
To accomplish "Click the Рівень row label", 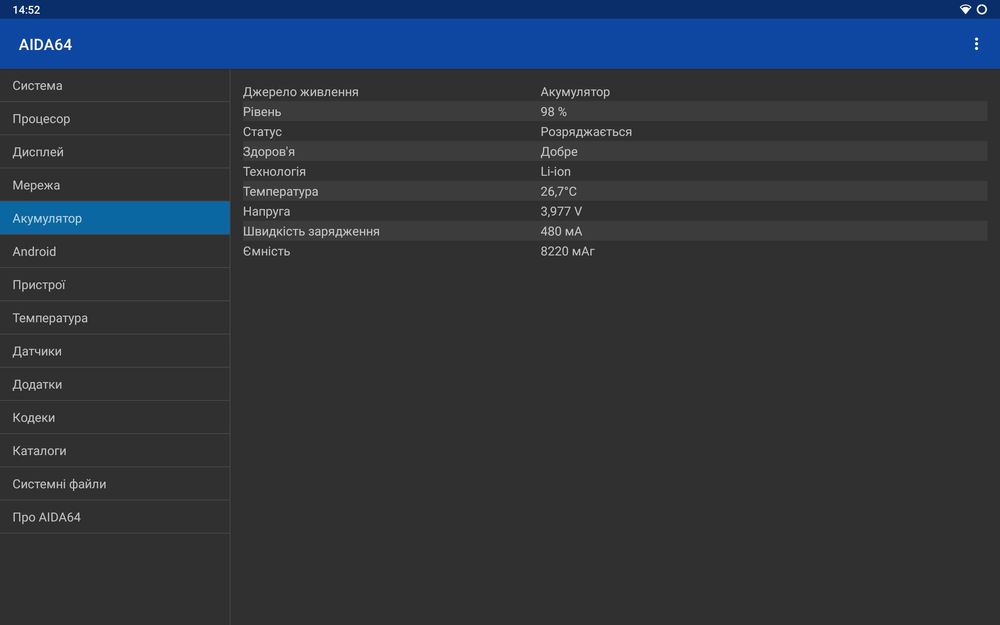I will 261,112.
